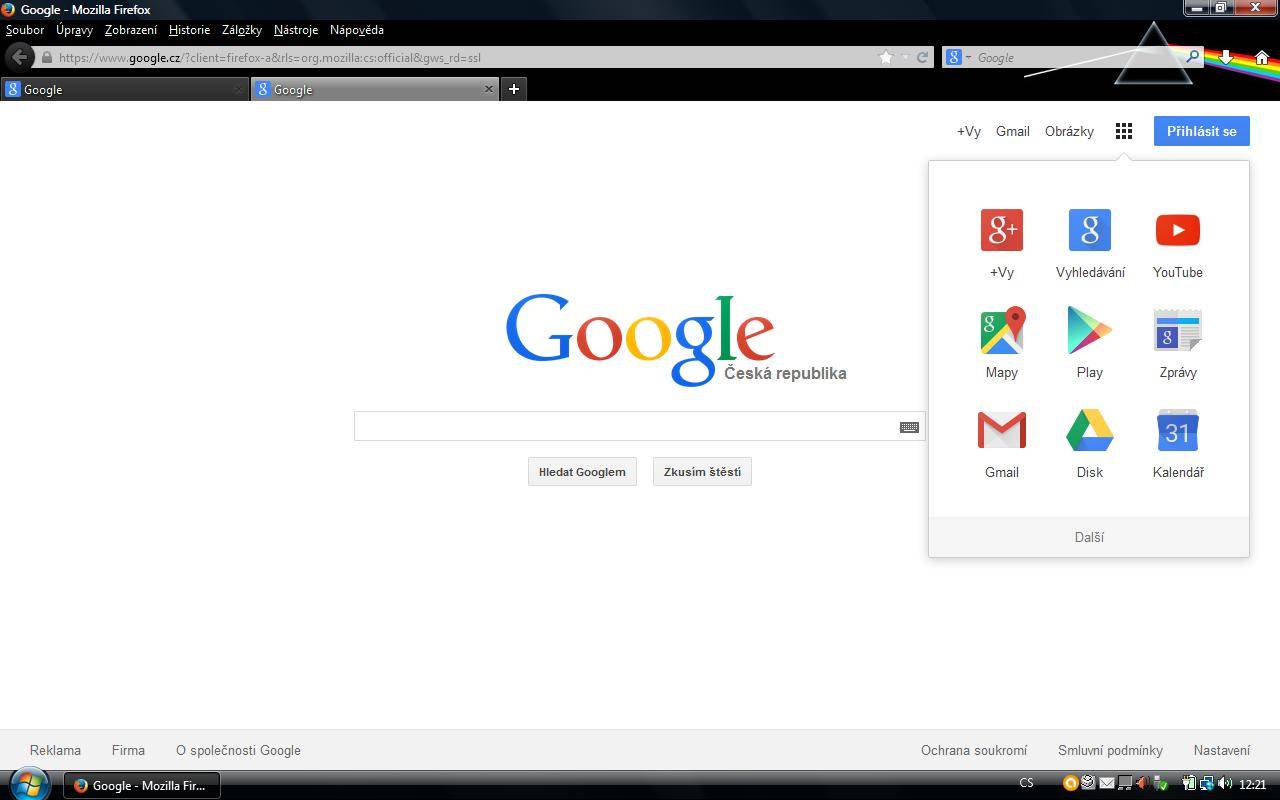Click the Firefox taskbar button

point(142,785)
